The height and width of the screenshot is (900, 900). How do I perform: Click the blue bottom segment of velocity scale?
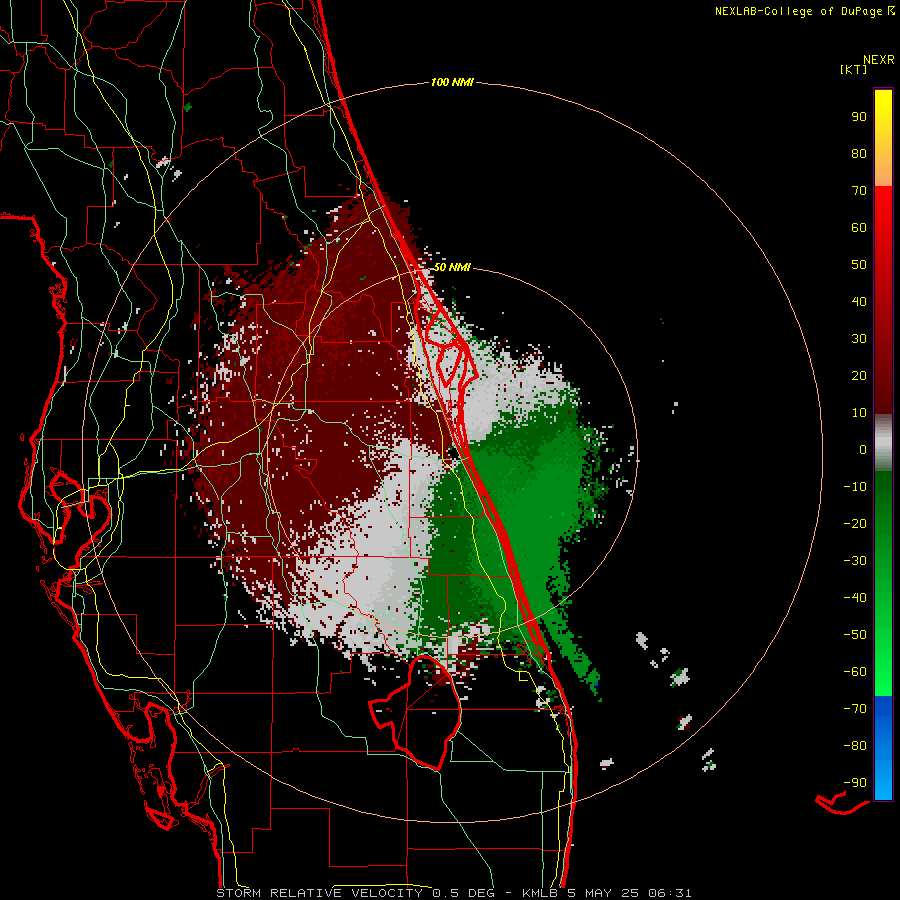point(883,748)
